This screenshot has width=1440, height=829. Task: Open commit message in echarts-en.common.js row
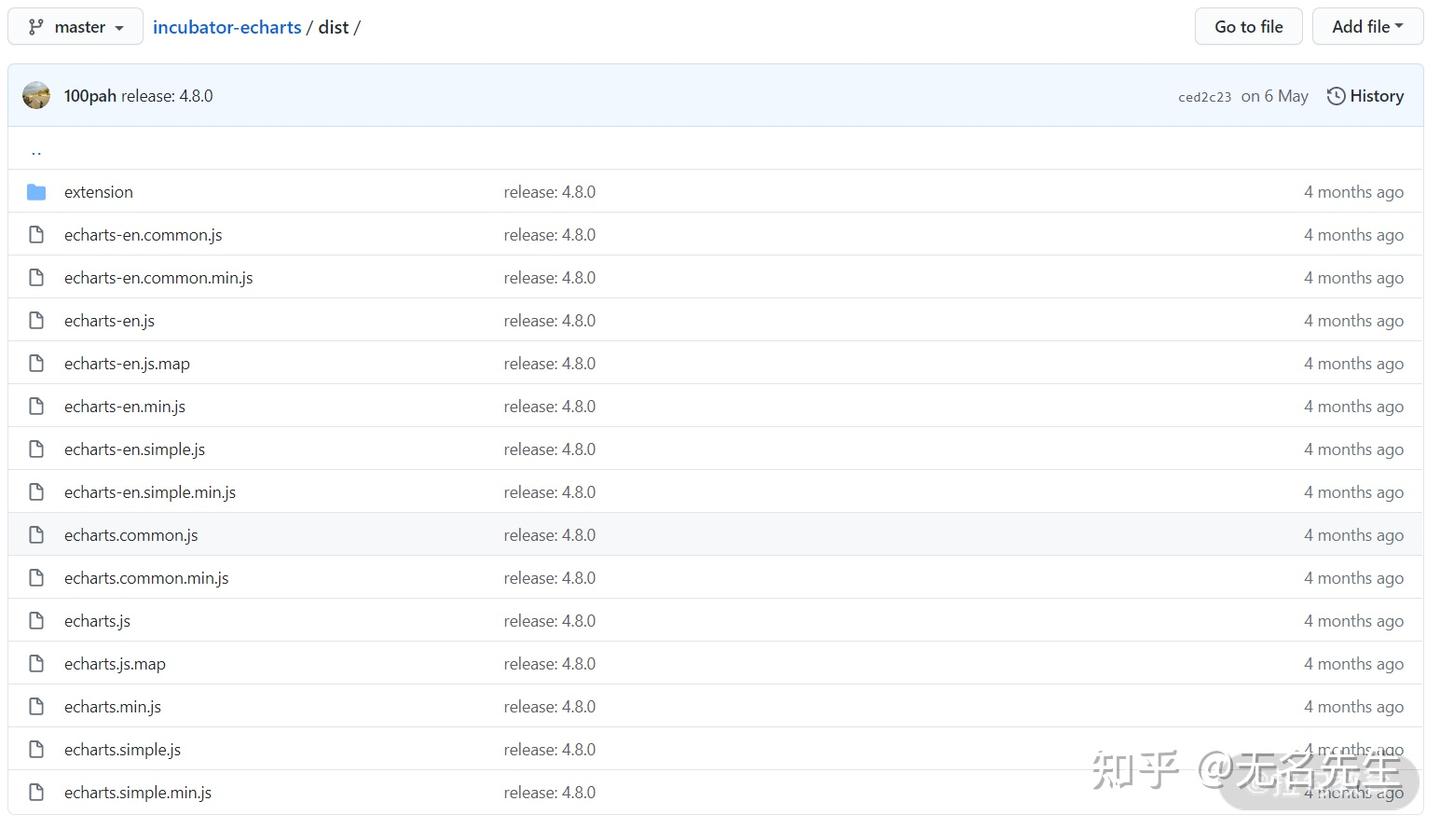(550, 235)
